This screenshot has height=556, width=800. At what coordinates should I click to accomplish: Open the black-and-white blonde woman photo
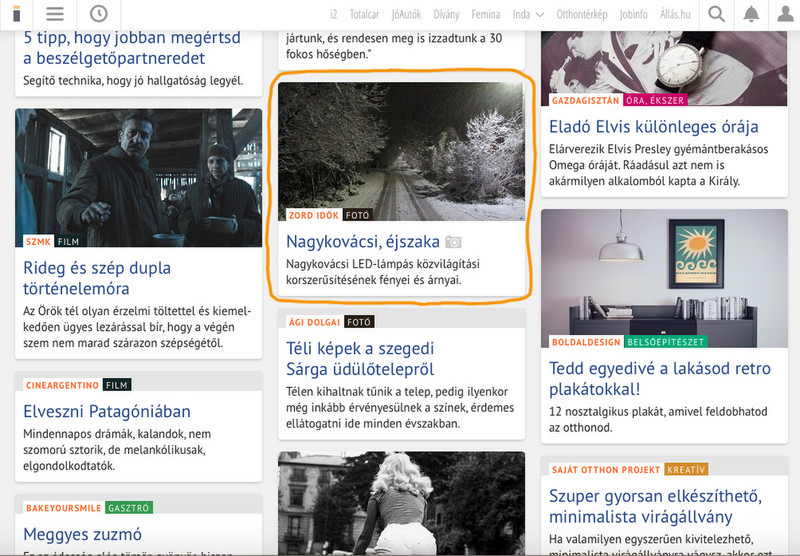pyautogui.click(x=401, y=503)
